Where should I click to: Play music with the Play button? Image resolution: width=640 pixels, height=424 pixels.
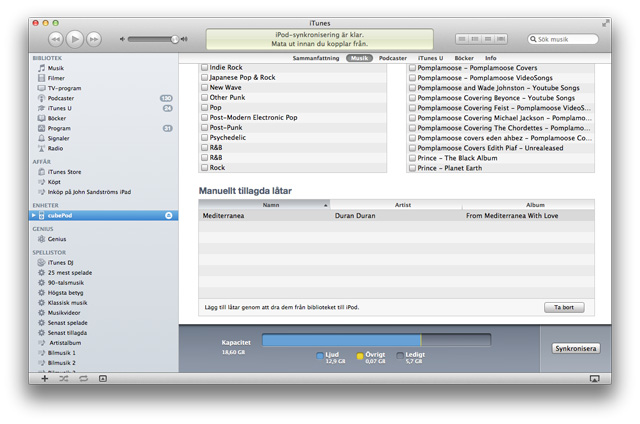tap(75, 39)
